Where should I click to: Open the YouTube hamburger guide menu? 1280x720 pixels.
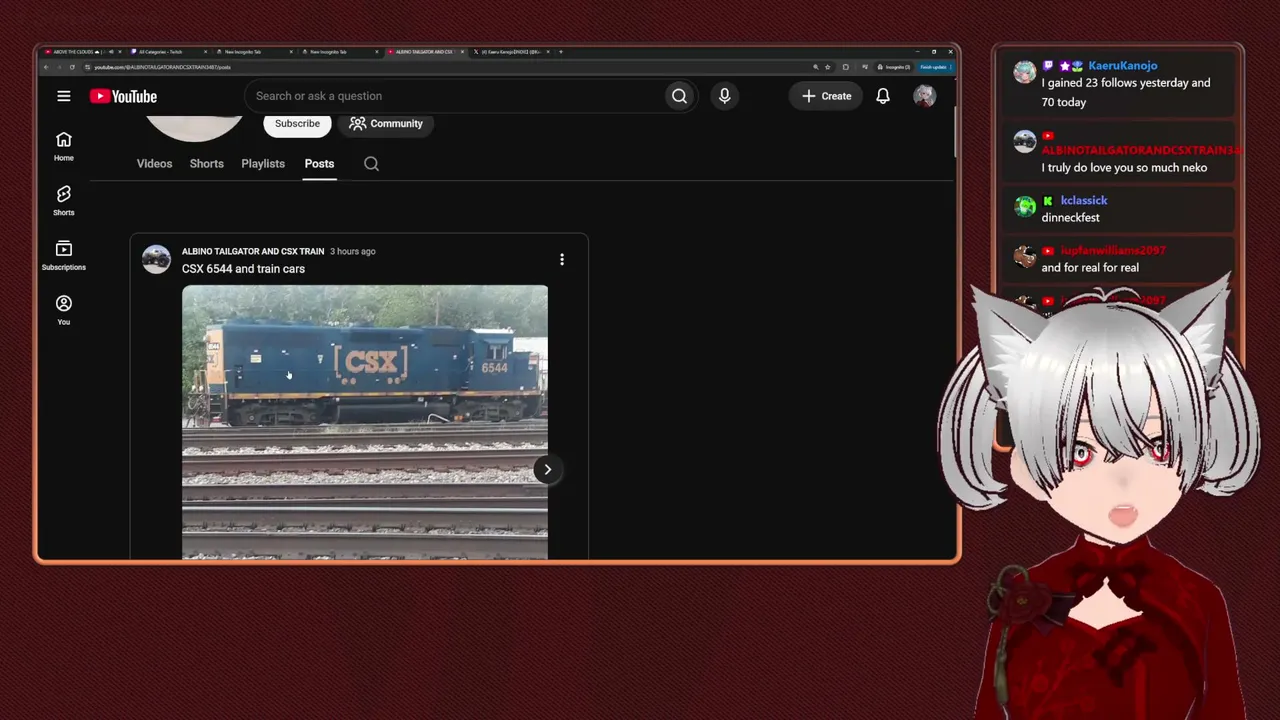pyautogui.click(x=64, y=96)
